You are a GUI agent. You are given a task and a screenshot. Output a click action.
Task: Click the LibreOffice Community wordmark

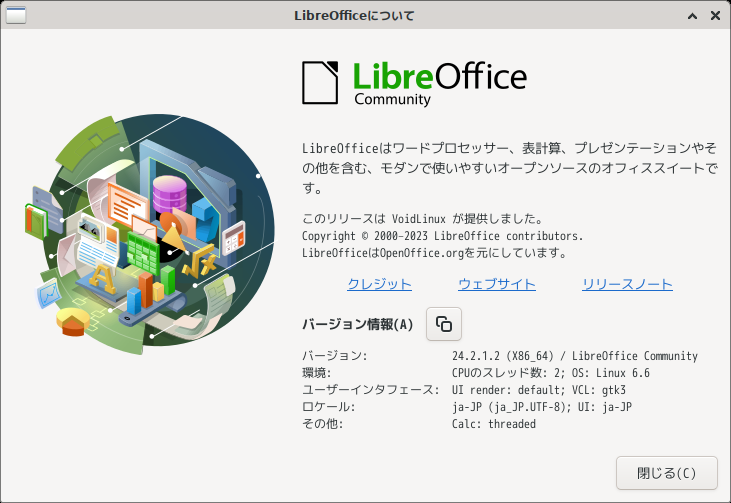(440, 83)
